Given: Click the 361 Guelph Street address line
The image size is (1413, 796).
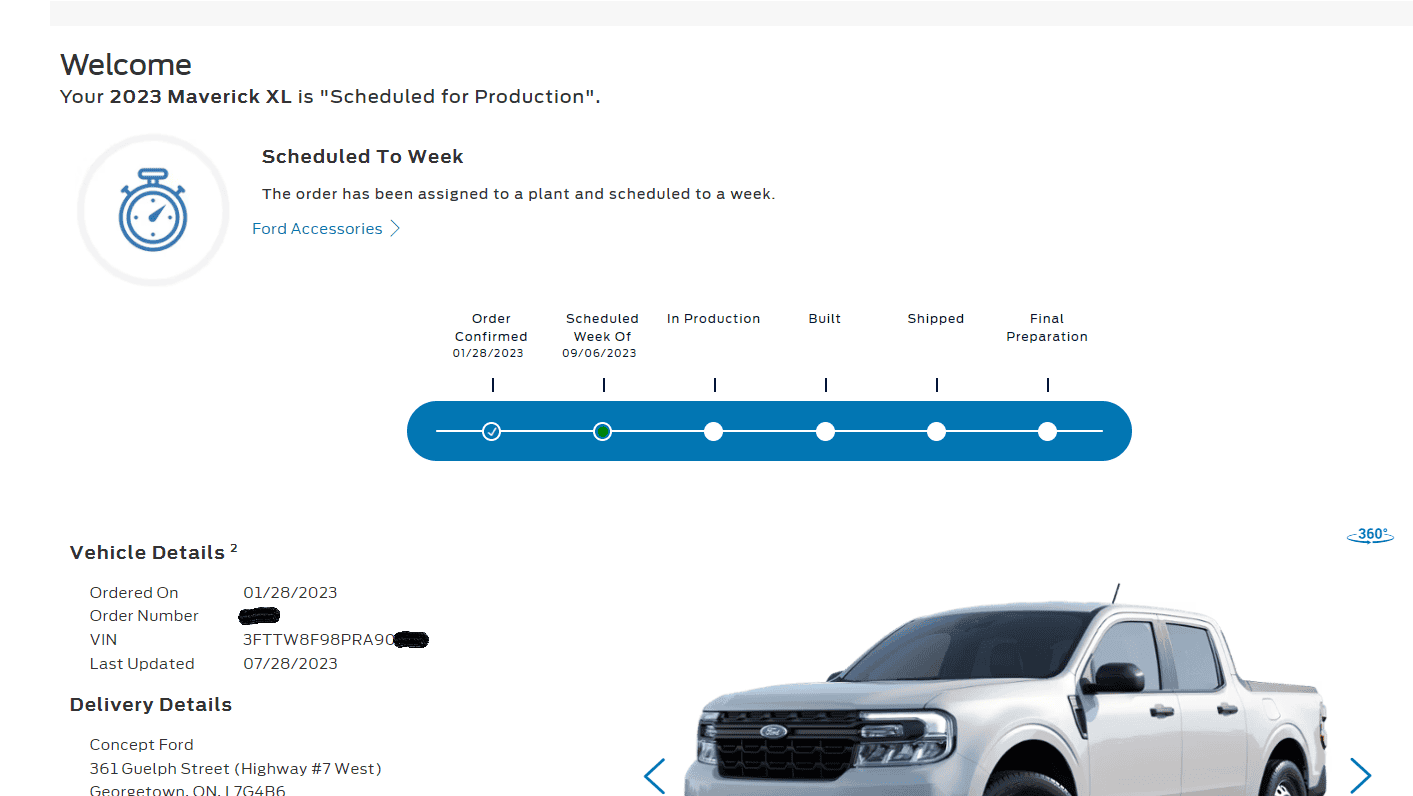Looking at the screenshot, I should tap(236, 769).
